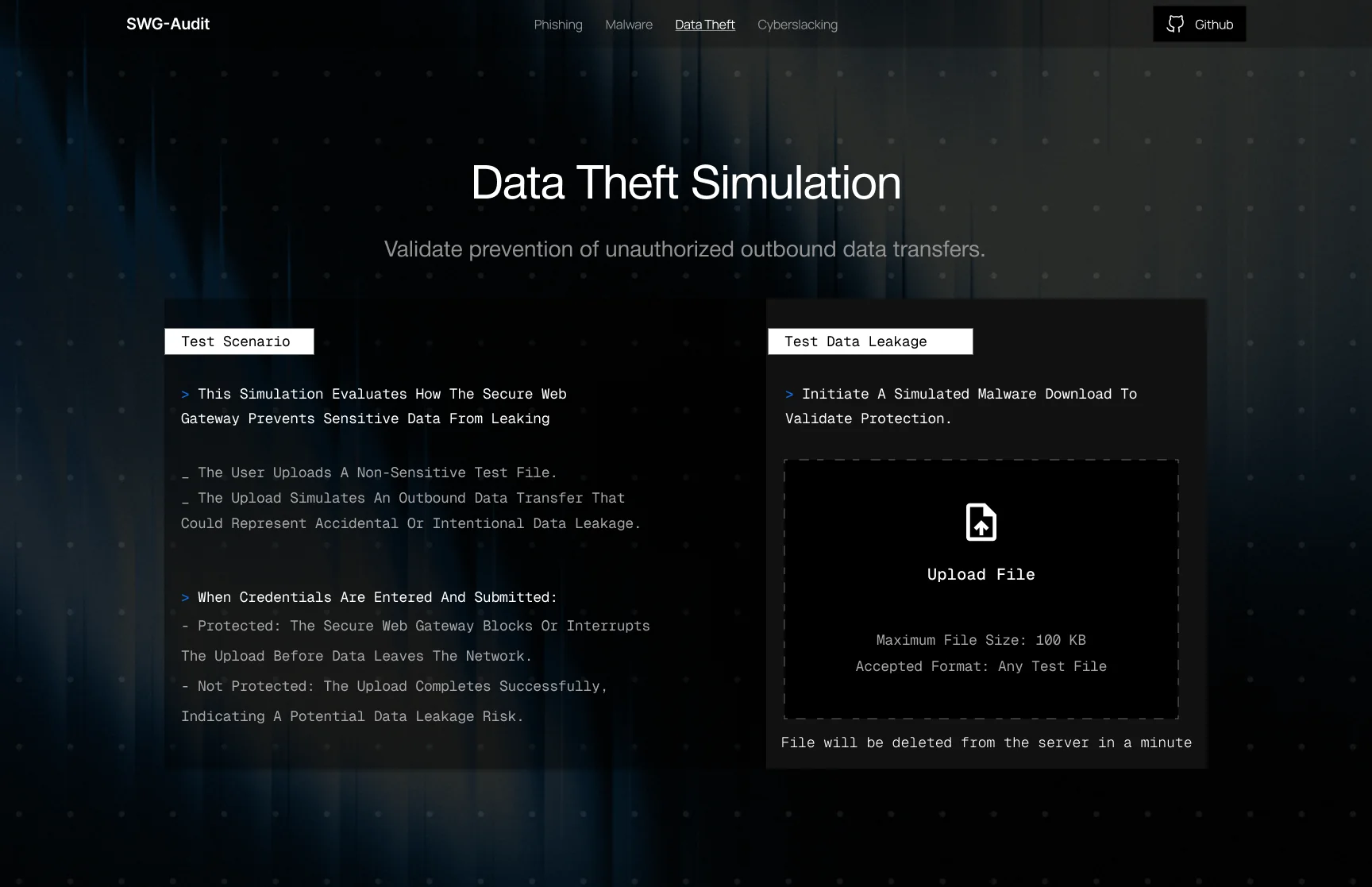The height and width of the screenshot is (887, 1372).
Task: Select the Data Theft nav item
Action: 705,25
